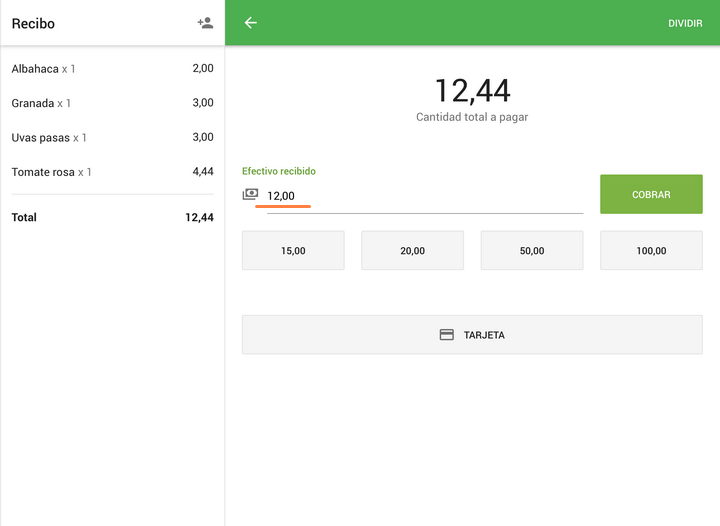Click the credit card icon
This screenshot has height=526, width=720.
click(x=447, y=335)
